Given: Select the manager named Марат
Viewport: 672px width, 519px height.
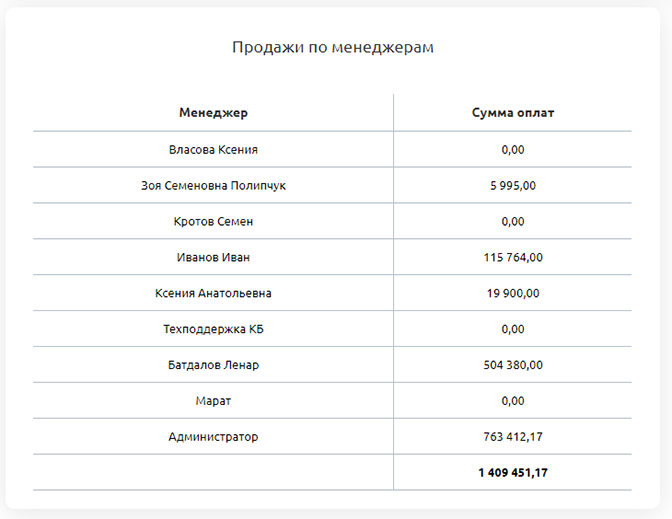Looking at the screenshot, I should [213, 401].
